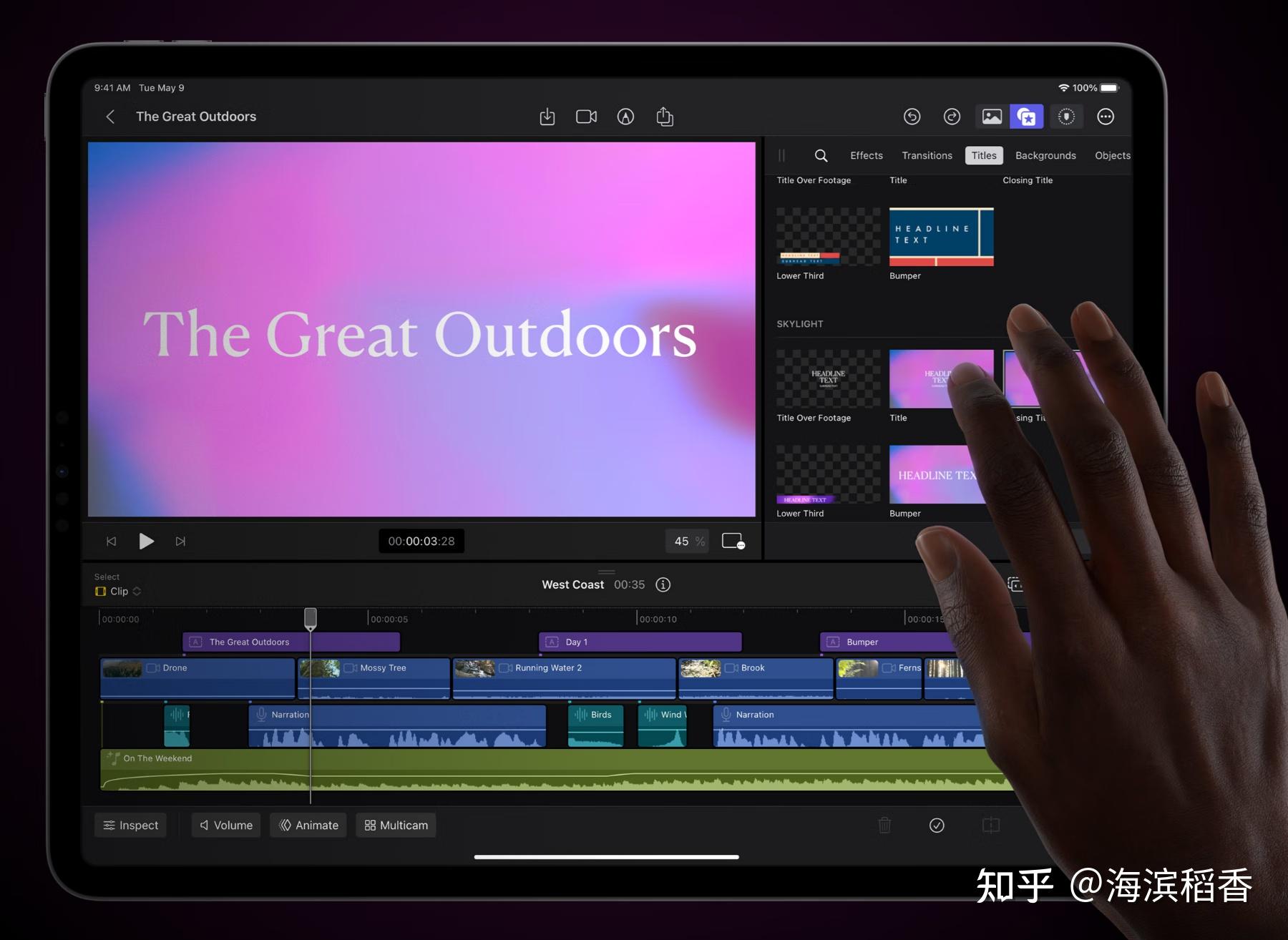Go back using the chevron beside project title
The width and height of the screenshot is (1288, 940).
coord(110,117)
